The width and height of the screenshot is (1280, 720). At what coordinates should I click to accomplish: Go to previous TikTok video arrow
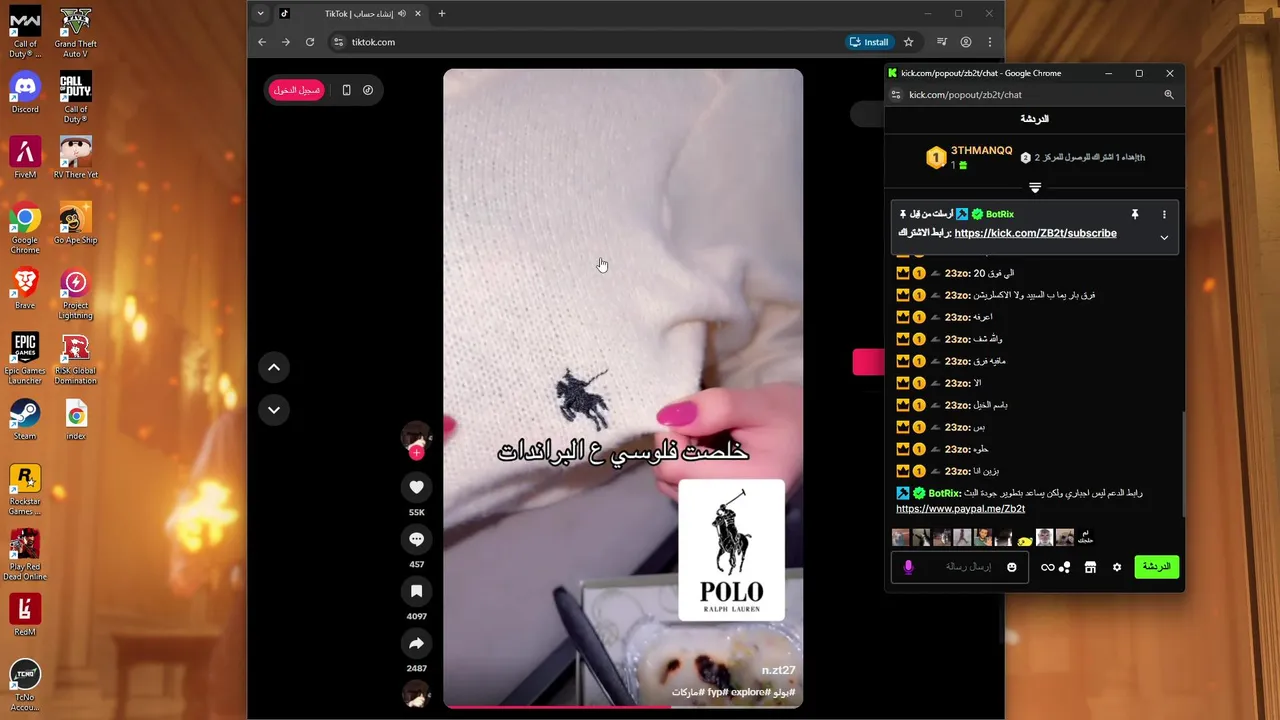tap(273, 367)
